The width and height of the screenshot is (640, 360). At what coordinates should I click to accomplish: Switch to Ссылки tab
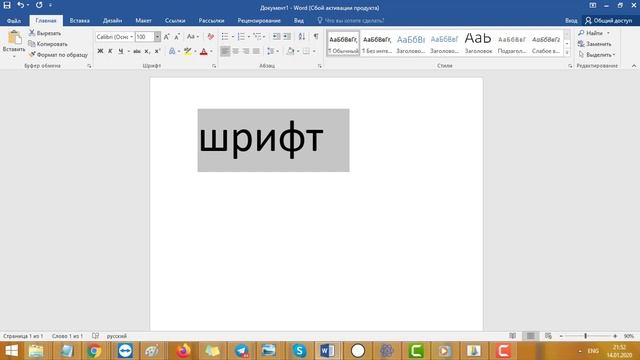(175, 20)
